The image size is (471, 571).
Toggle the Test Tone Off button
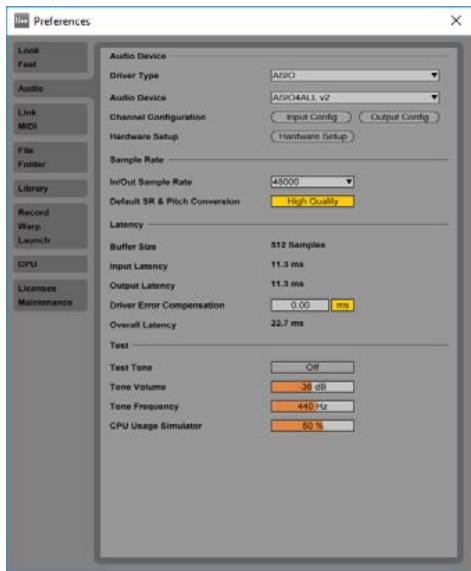point(313,367)
